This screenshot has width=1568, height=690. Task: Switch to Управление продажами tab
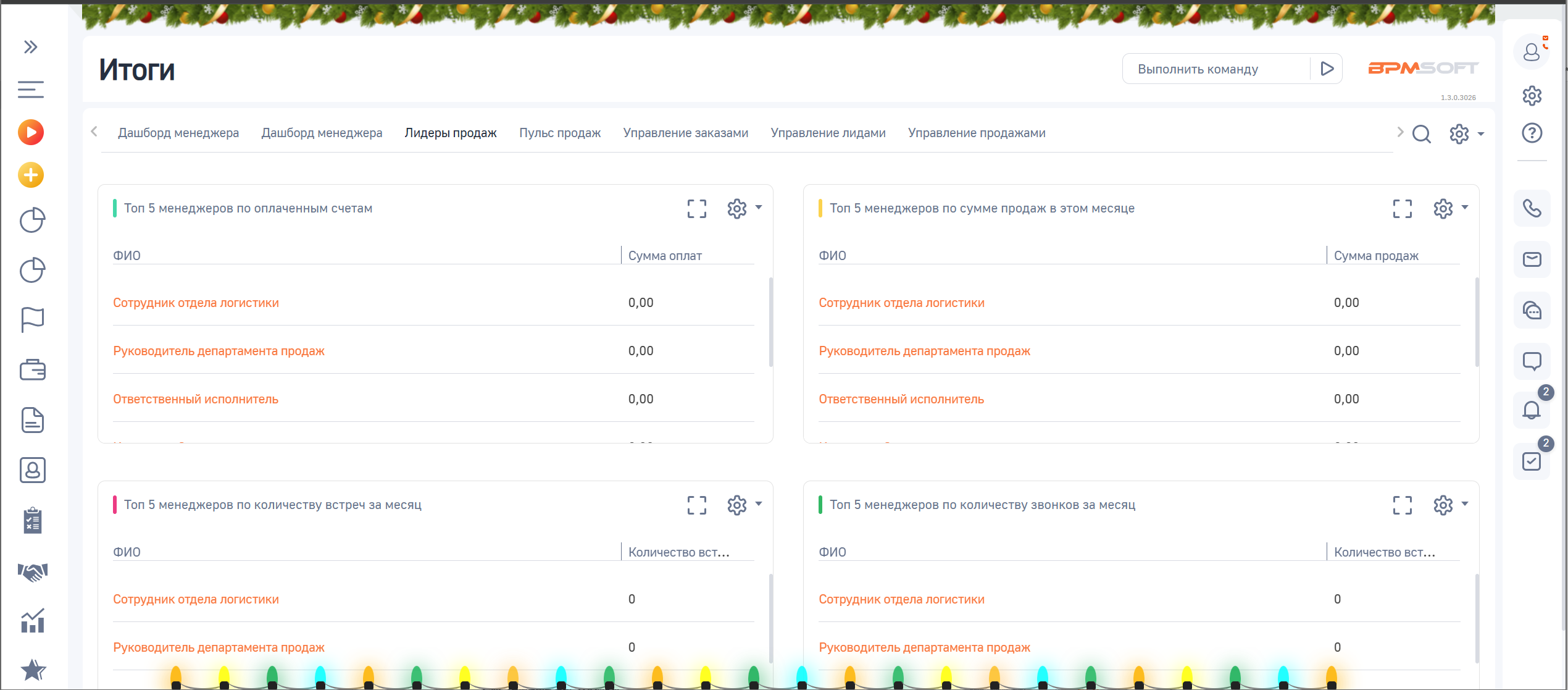click(977, 133)
